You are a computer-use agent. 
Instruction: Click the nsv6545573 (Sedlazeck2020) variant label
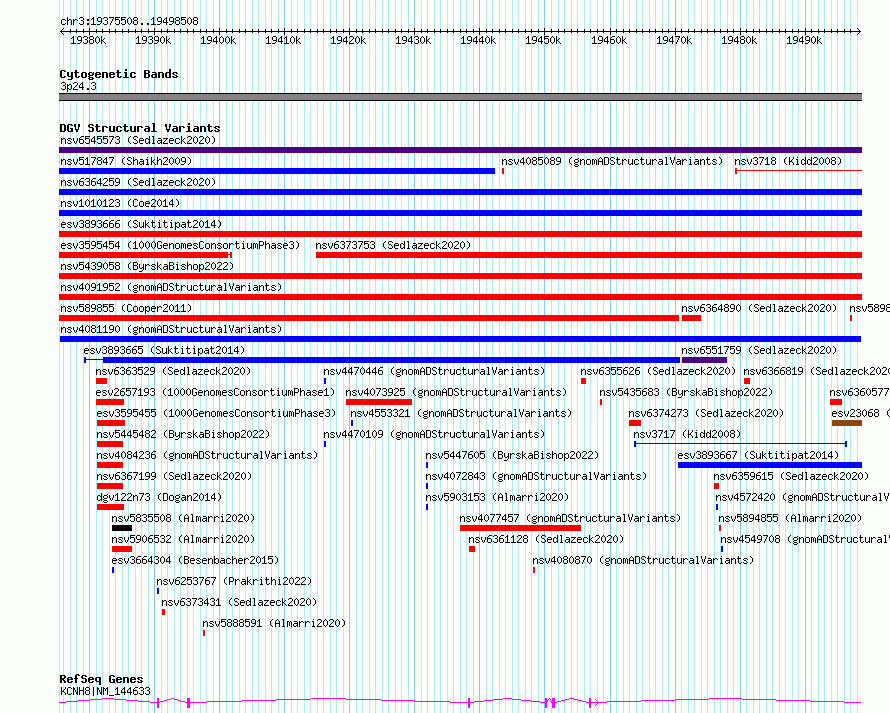tap(138, 140)
